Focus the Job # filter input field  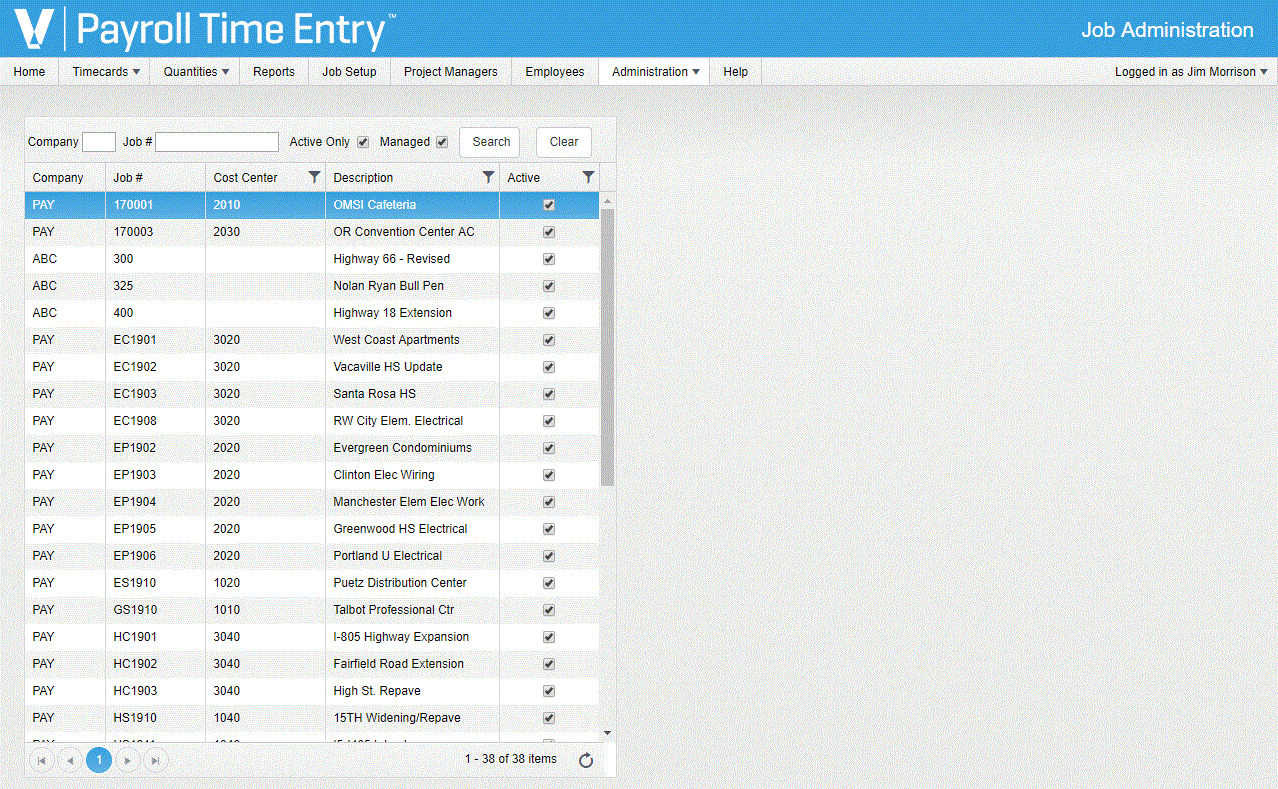point(217,142)
